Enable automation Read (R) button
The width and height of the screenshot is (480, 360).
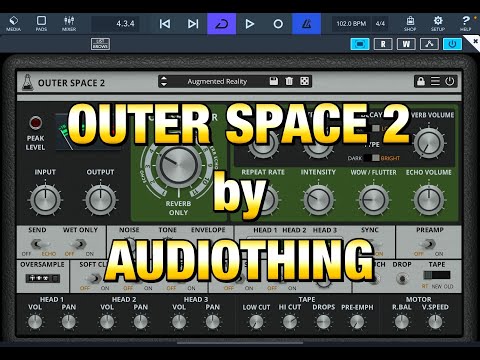coord(383,44)
